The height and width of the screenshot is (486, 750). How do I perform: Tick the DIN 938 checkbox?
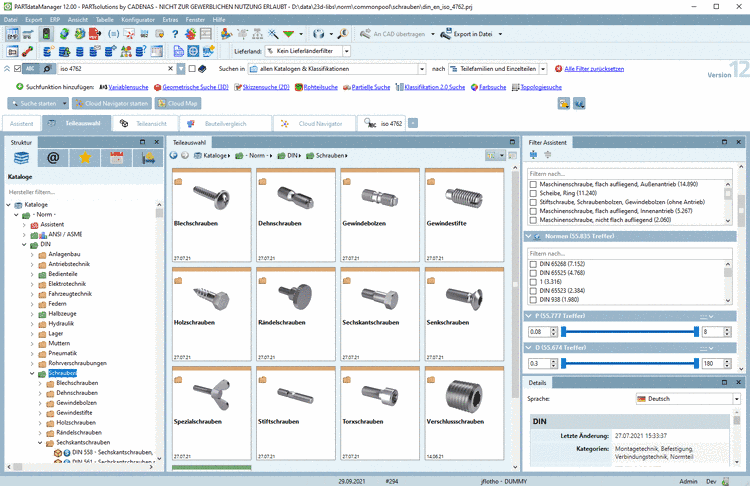coord(533,299)
